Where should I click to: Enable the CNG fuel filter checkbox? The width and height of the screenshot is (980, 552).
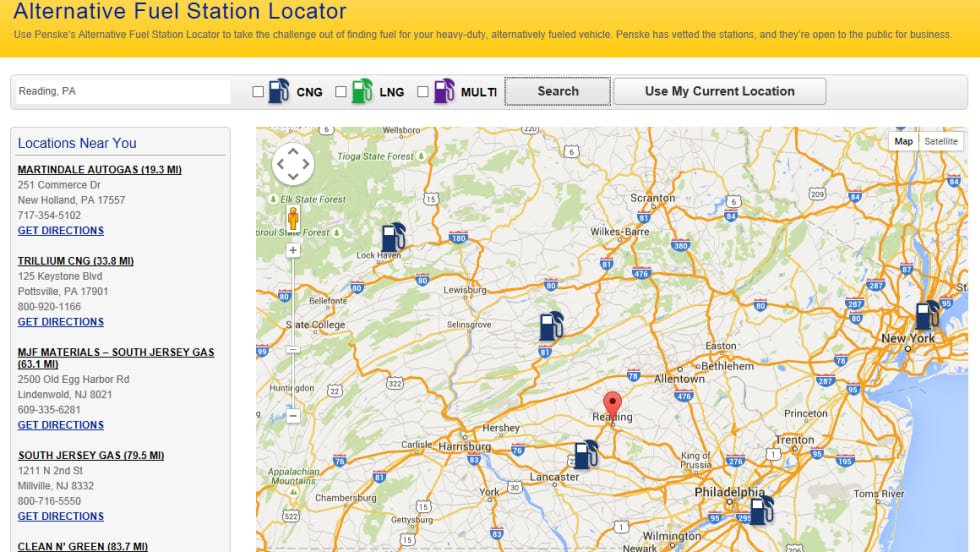click(x=258, y=92)
